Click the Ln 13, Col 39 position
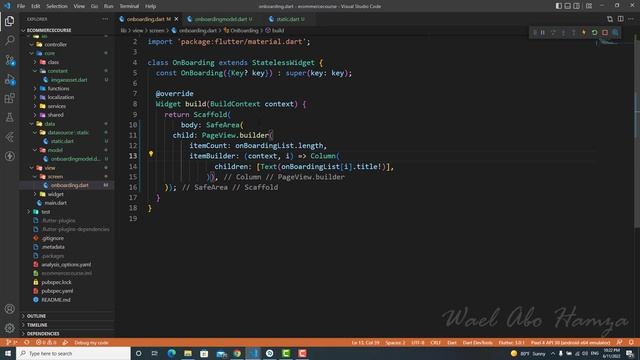 point(365,342)
